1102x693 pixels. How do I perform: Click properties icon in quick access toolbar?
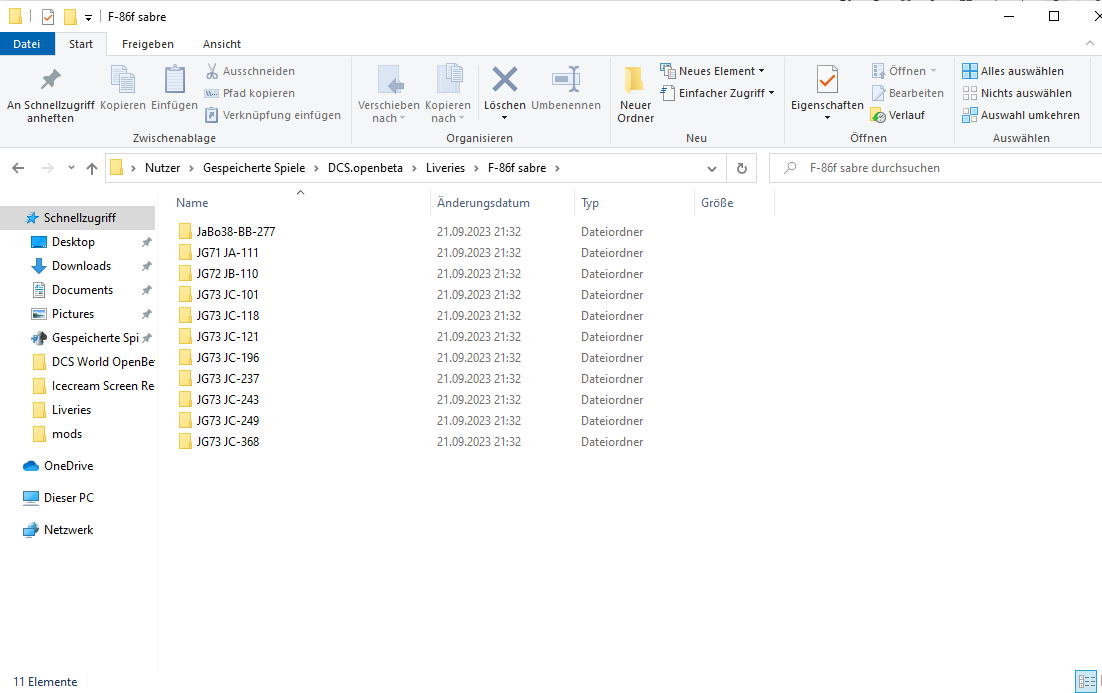[x=48, y=17]
